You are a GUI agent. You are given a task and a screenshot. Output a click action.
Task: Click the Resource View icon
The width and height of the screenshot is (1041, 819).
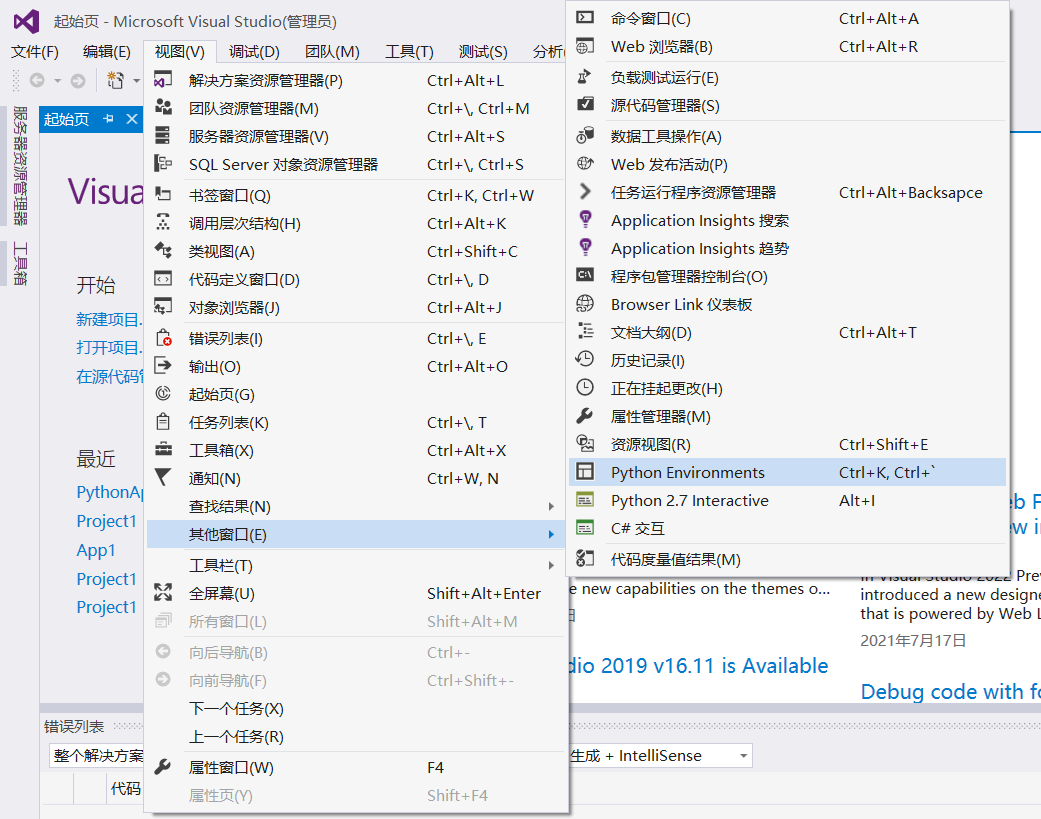tap(585, 443)
